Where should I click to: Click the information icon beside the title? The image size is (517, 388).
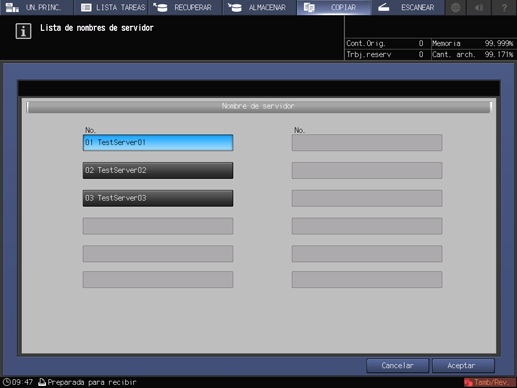(x=23, y=31)
